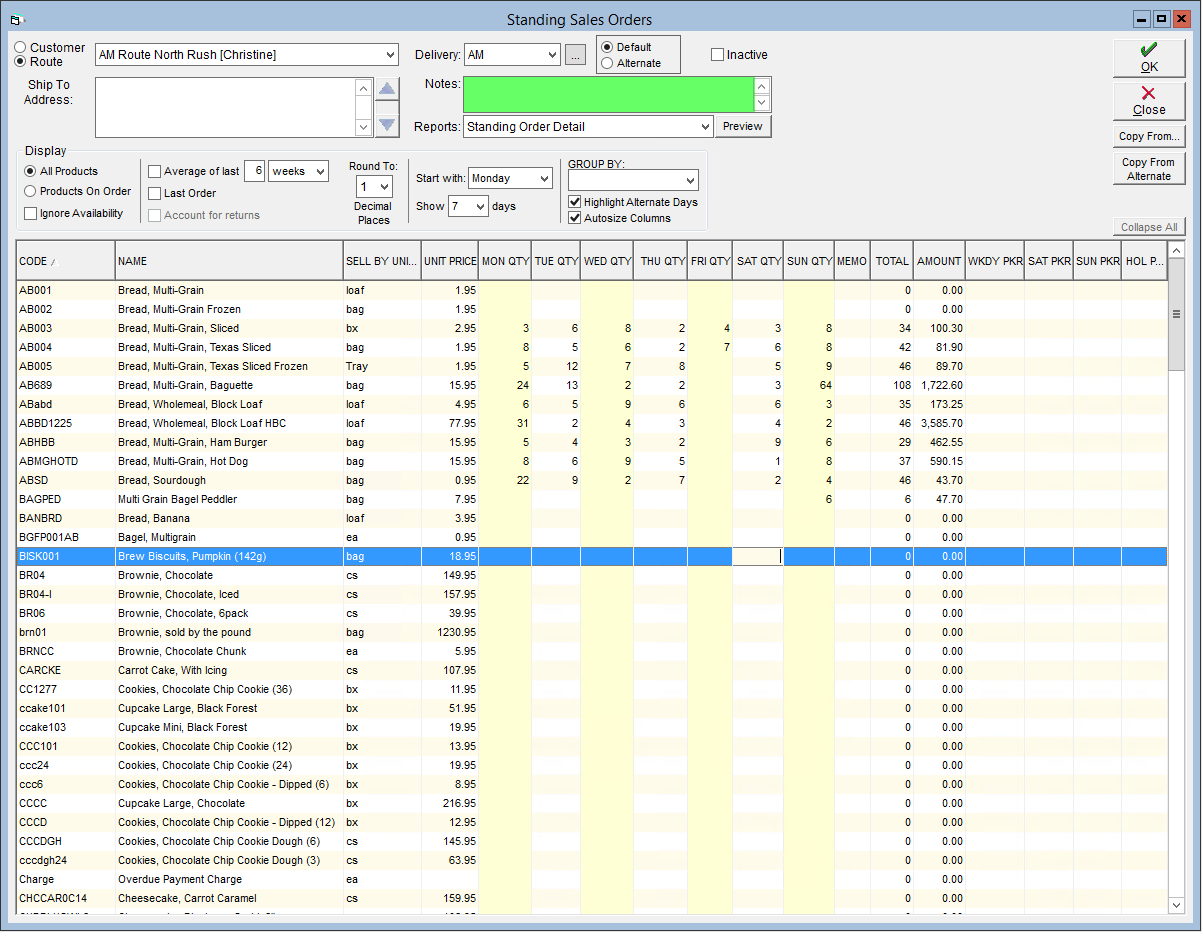Click table scrollbar up arrow
Viewport: 1202px width, 932px height.
click(1176, 250)
